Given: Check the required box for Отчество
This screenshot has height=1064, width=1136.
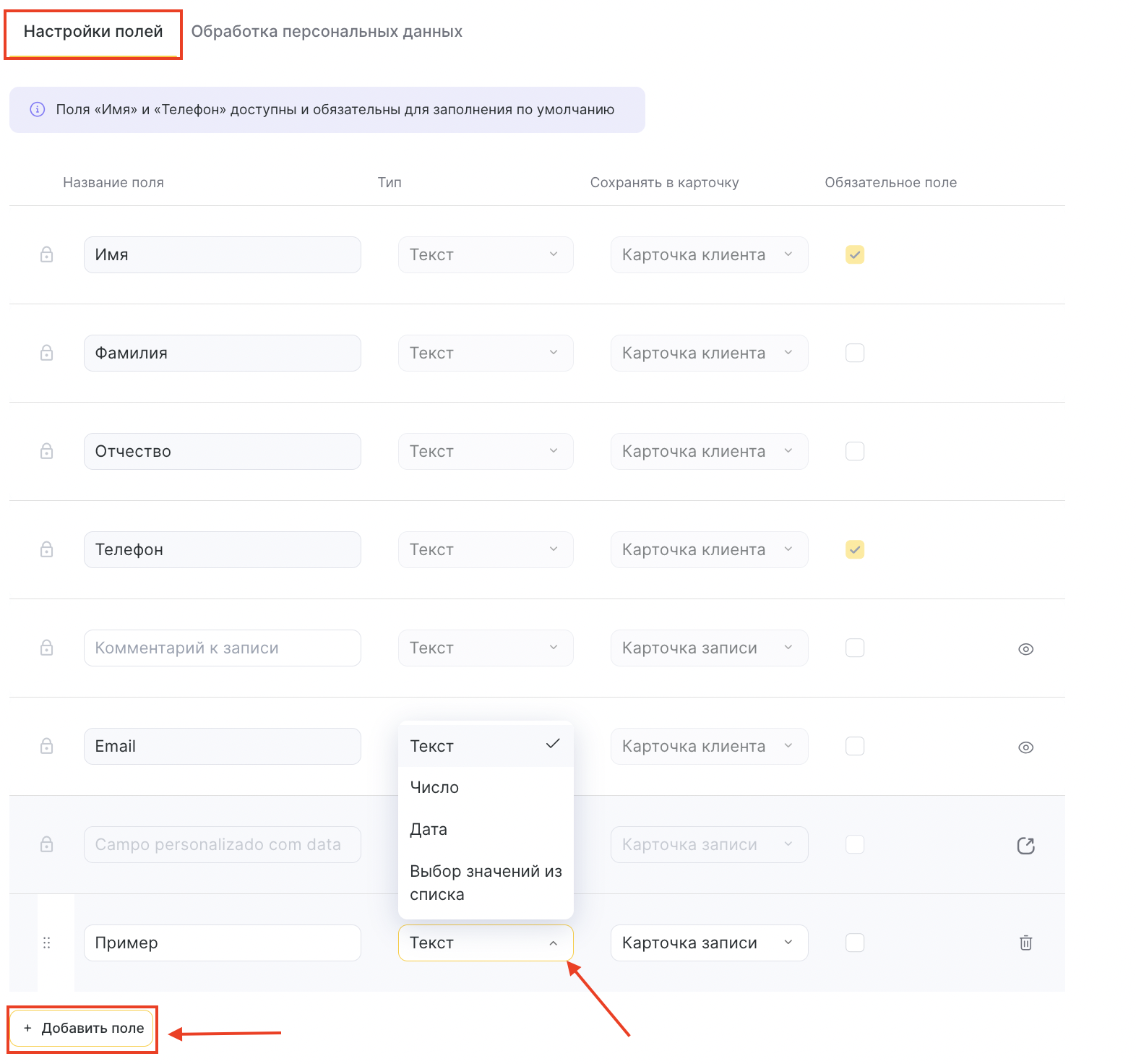Looking at the screenshot, I should [855, 451].
